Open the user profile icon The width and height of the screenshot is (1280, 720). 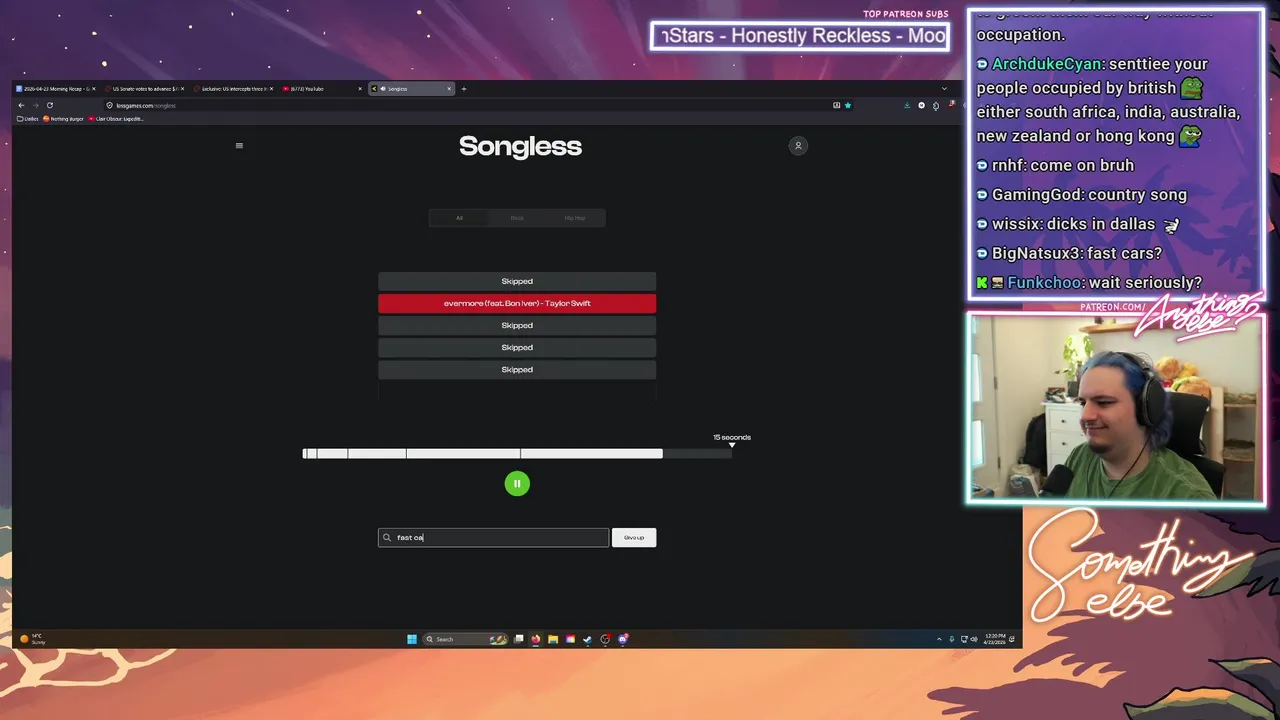[x=798, y=146]
